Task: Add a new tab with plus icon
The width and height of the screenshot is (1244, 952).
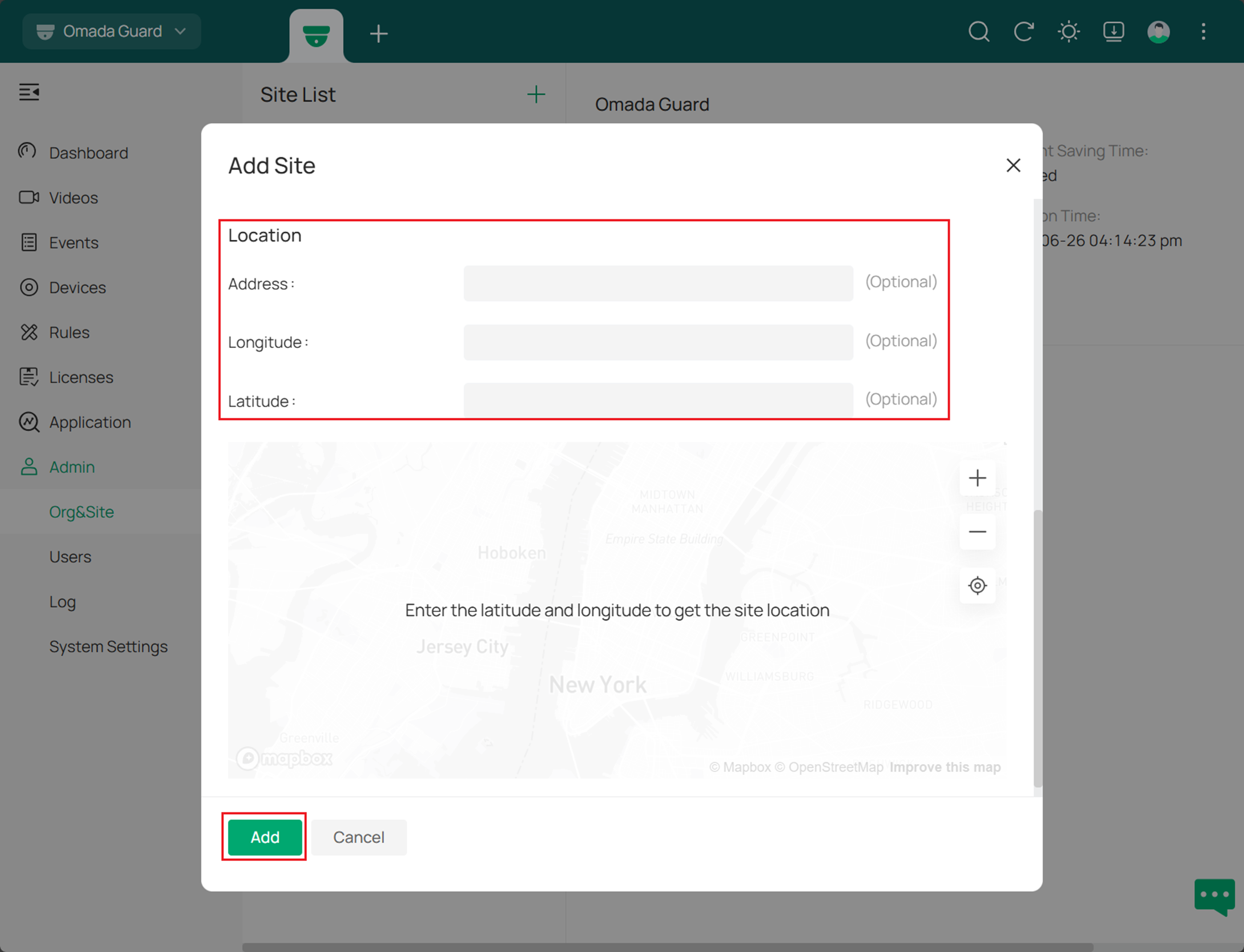Action: pyautogui.click(x=379, y=34)
